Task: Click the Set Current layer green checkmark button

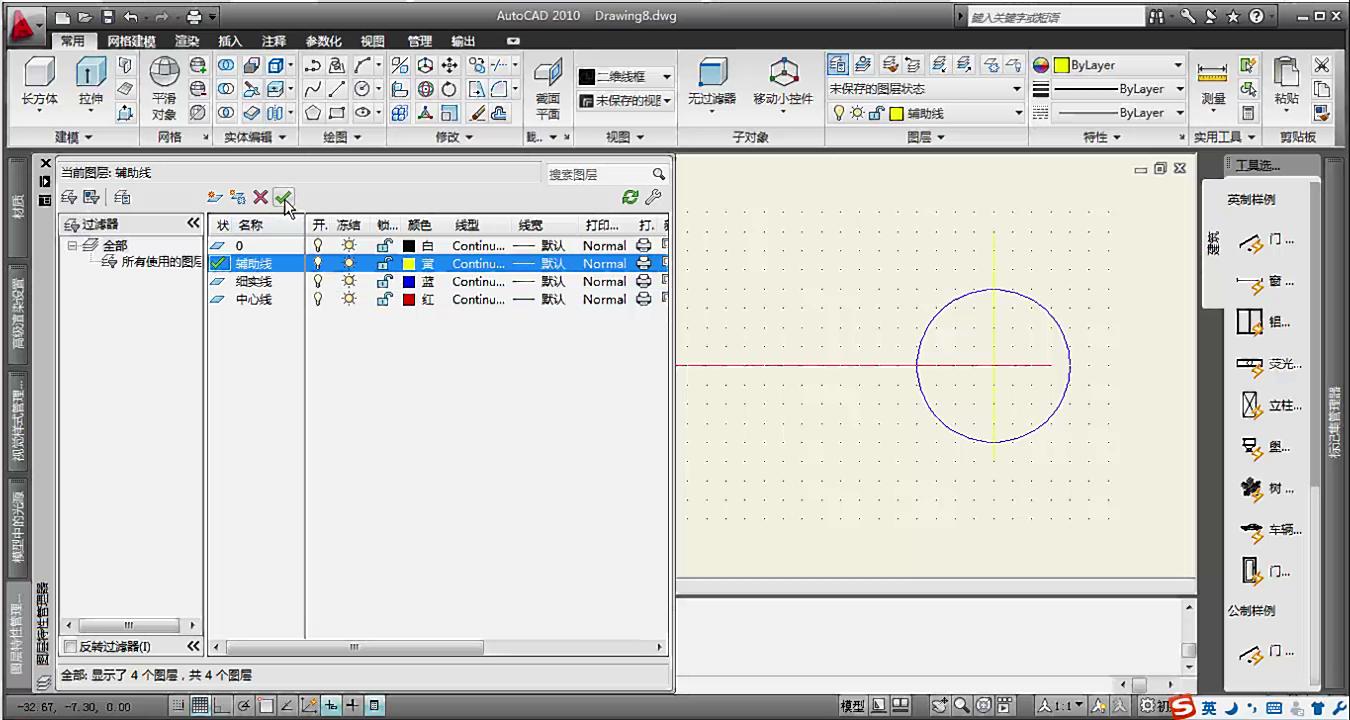Action: coord(283,197)
